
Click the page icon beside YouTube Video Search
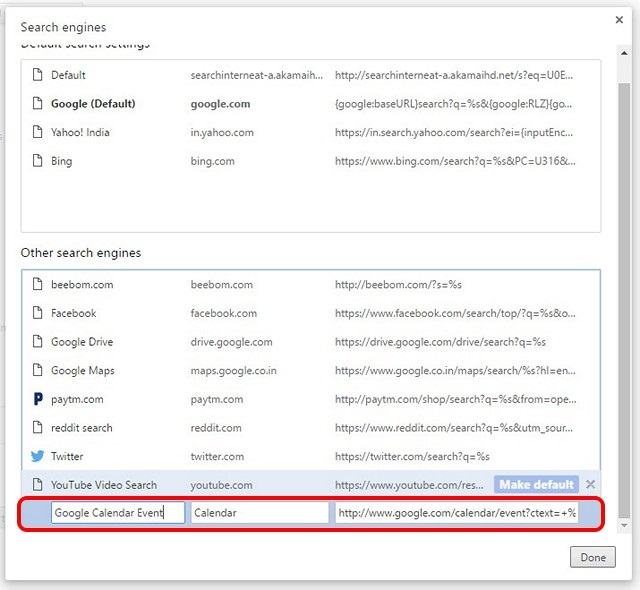(38, 484)
